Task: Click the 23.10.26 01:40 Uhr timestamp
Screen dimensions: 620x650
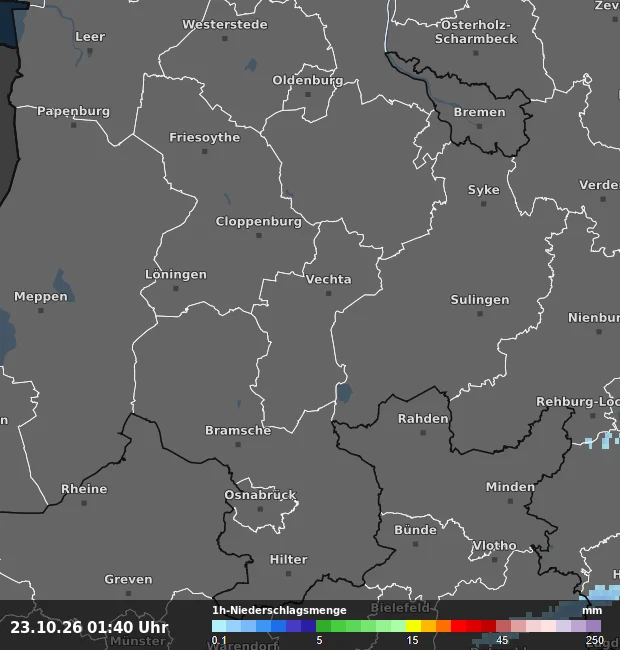Action: click(89, 627)
